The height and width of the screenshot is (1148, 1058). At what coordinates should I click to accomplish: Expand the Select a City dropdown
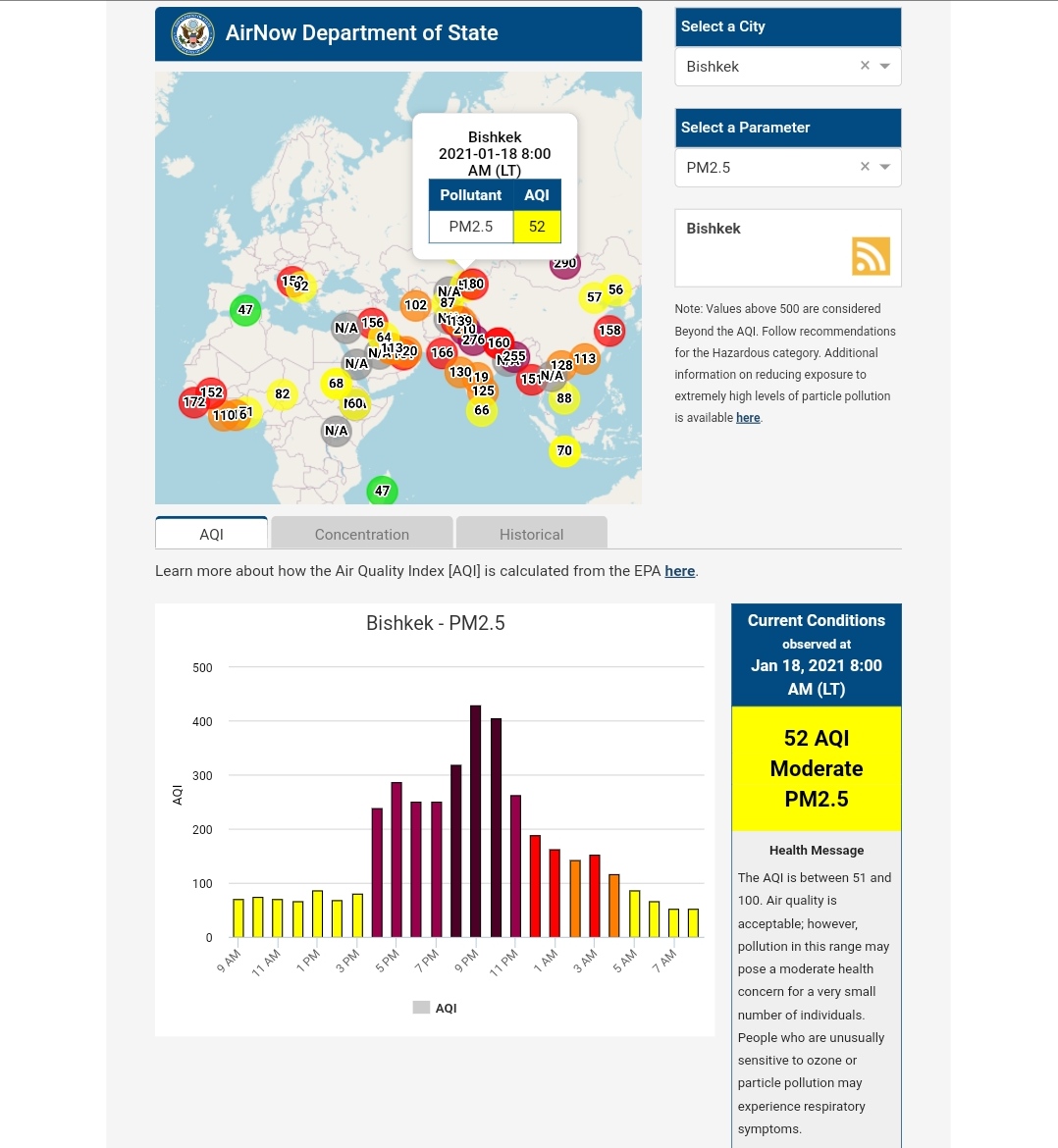[x=885, y=67]
